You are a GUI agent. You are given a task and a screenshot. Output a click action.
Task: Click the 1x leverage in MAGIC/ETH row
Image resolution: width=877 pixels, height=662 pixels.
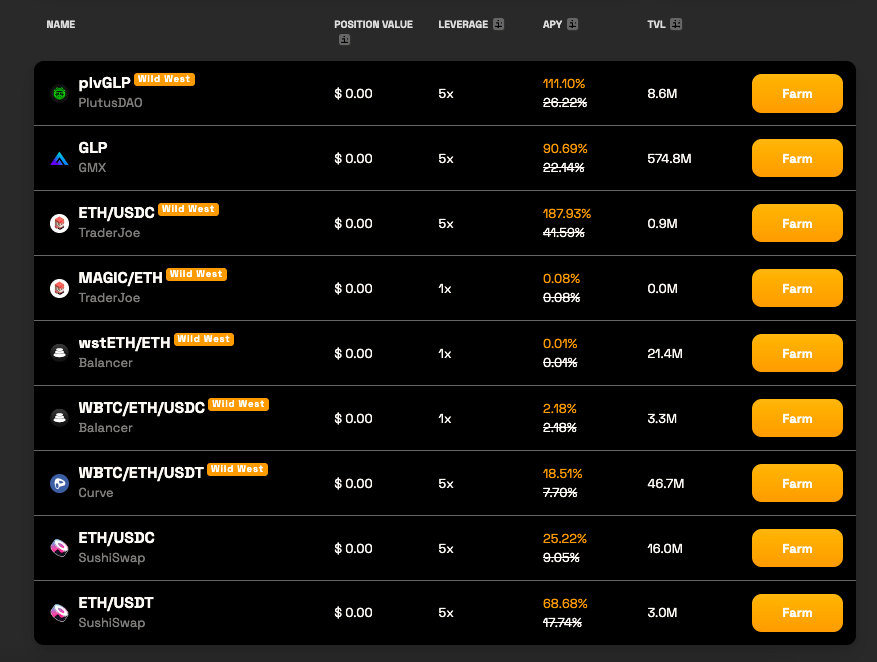tap(445, 289)
